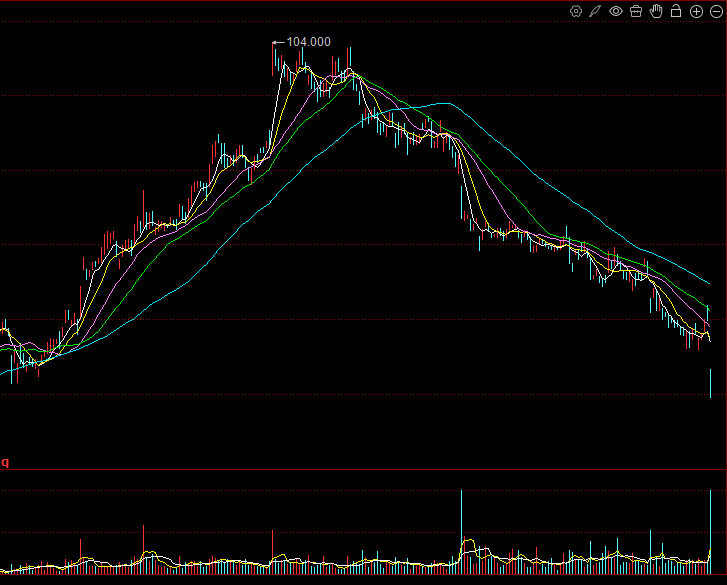Click the small marker left of 104.000
Viewport: 727px width, 585px height.
pyautogui.click(x=276, y=42)
